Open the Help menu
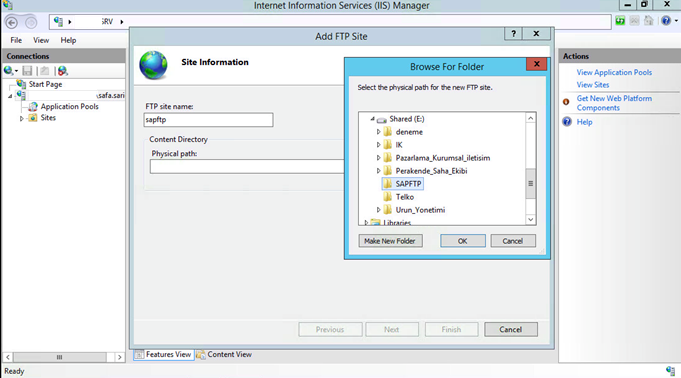681x378 pixels. 68,40
